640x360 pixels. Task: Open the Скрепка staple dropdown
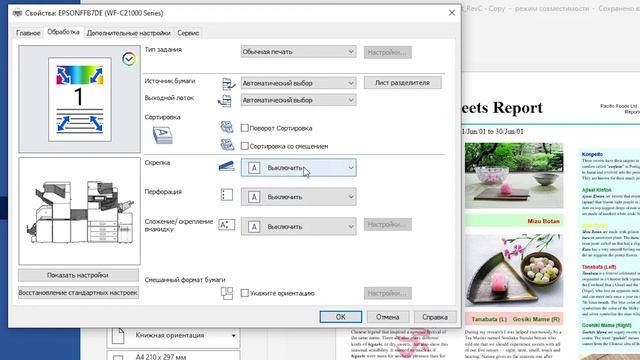click(298, 168)
